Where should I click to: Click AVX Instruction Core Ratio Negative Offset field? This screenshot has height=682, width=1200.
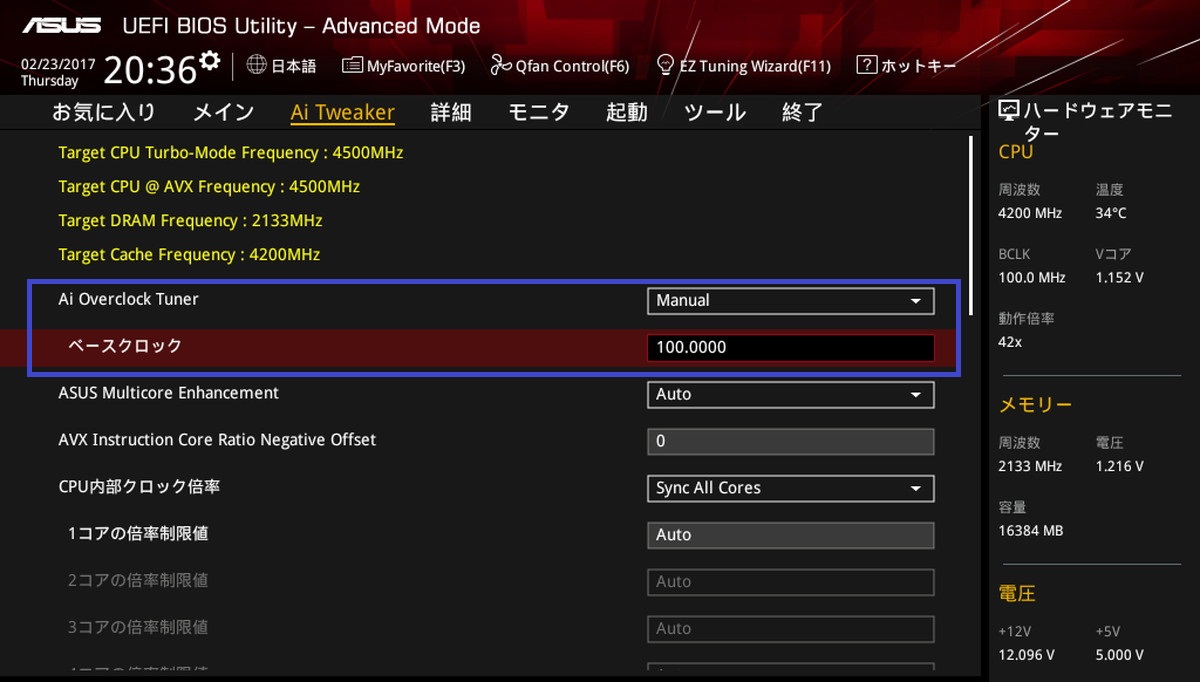pos(790,441)
